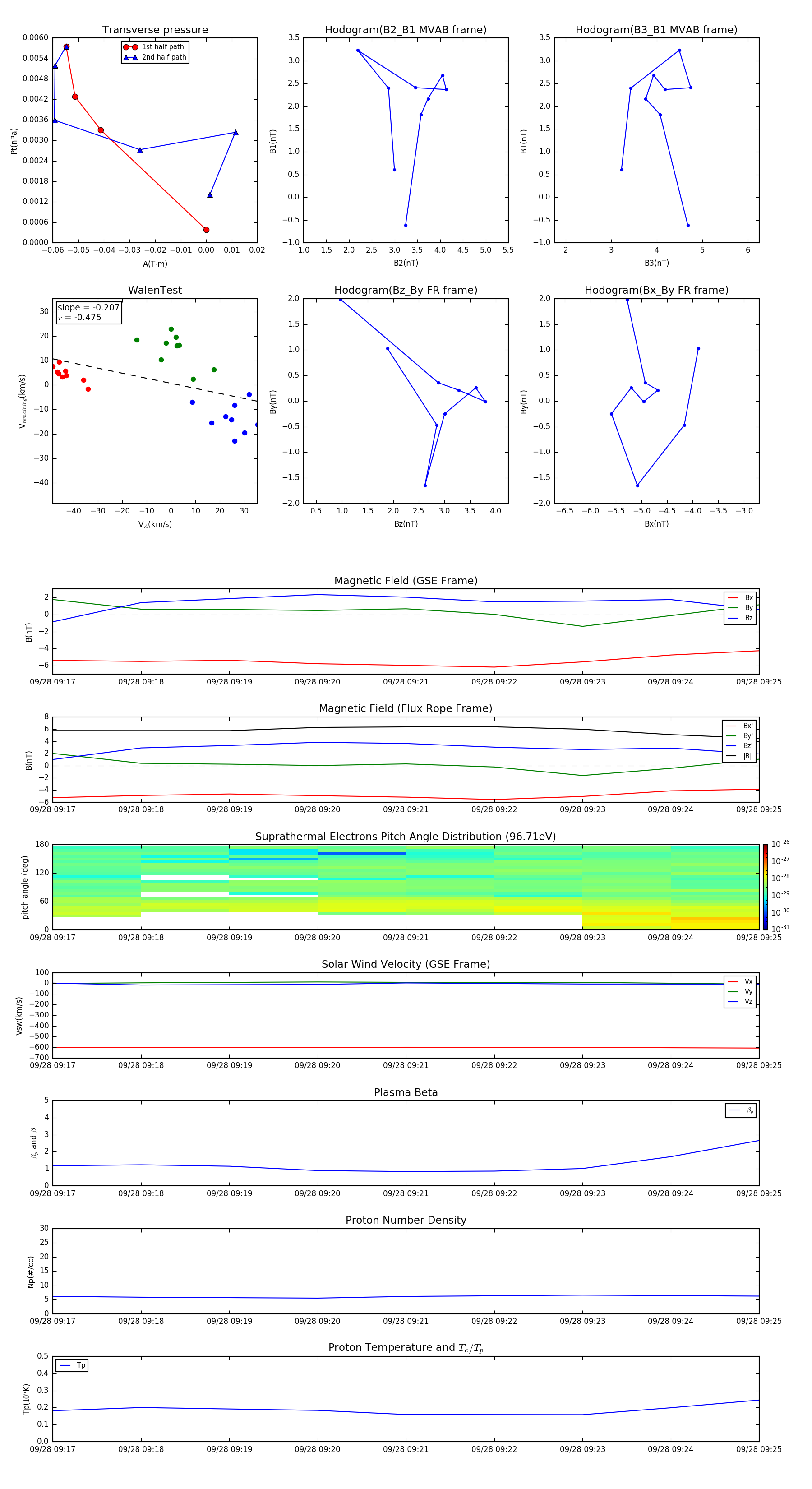This screenshot has width=812, height=1489.
Task: Select the 'Hodogram(B2_B1 MVAB frame)' title
Action: point(406,30)
